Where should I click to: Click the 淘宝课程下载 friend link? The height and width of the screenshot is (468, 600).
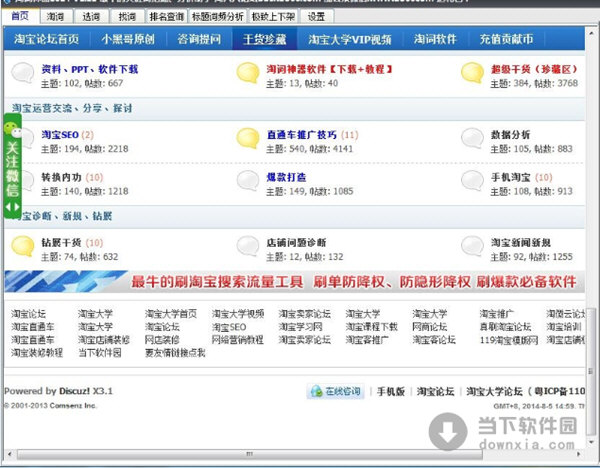point(371,327)
